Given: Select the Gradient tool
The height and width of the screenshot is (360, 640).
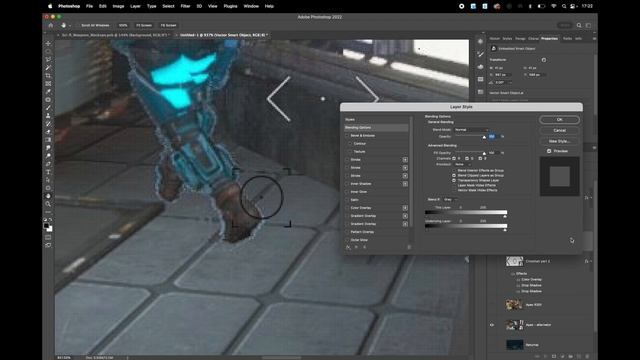Looking at the screenshot, I should click(x=48, y=140).
